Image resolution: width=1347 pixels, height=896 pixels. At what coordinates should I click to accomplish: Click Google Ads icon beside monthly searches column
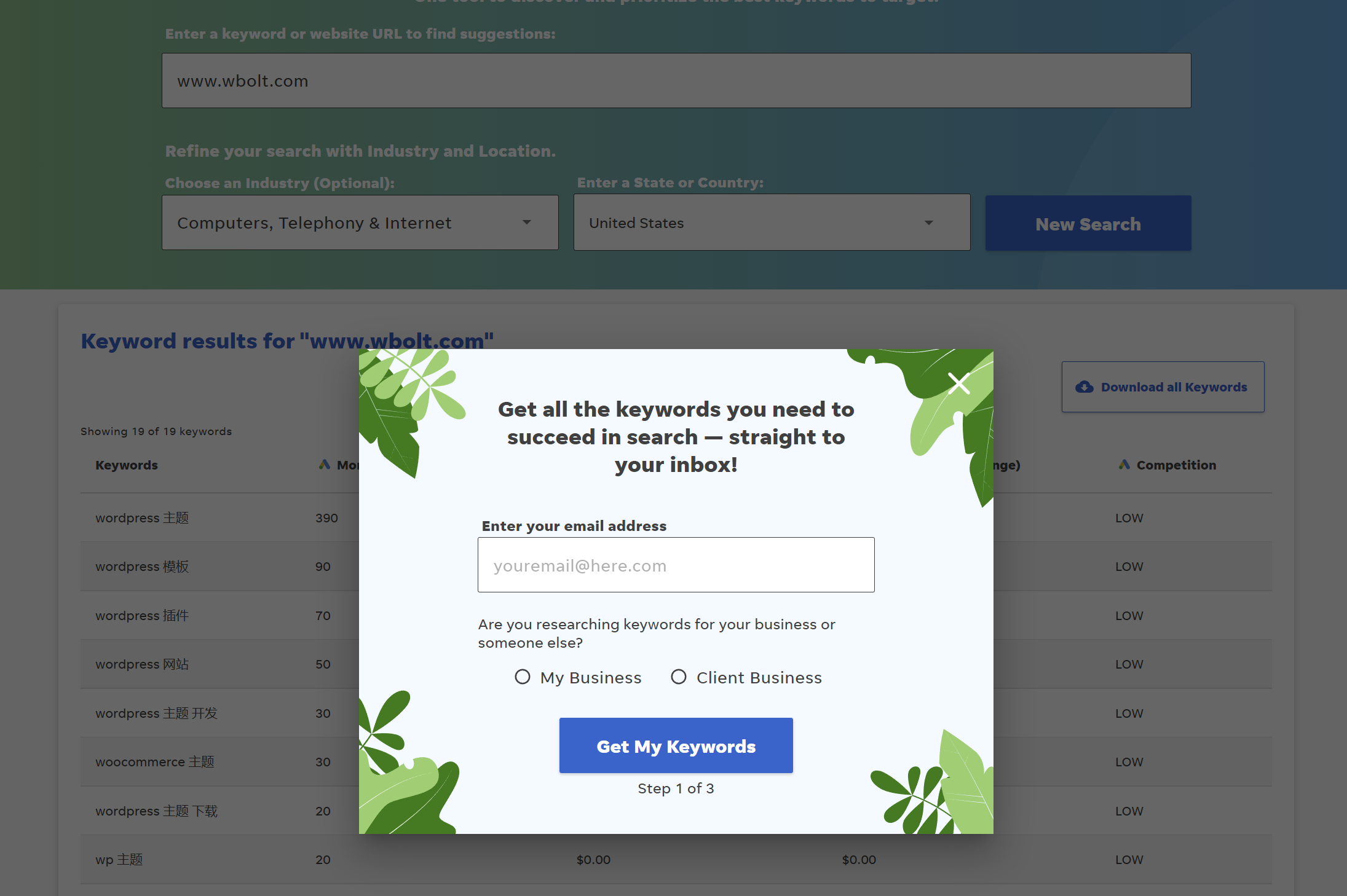325,465
